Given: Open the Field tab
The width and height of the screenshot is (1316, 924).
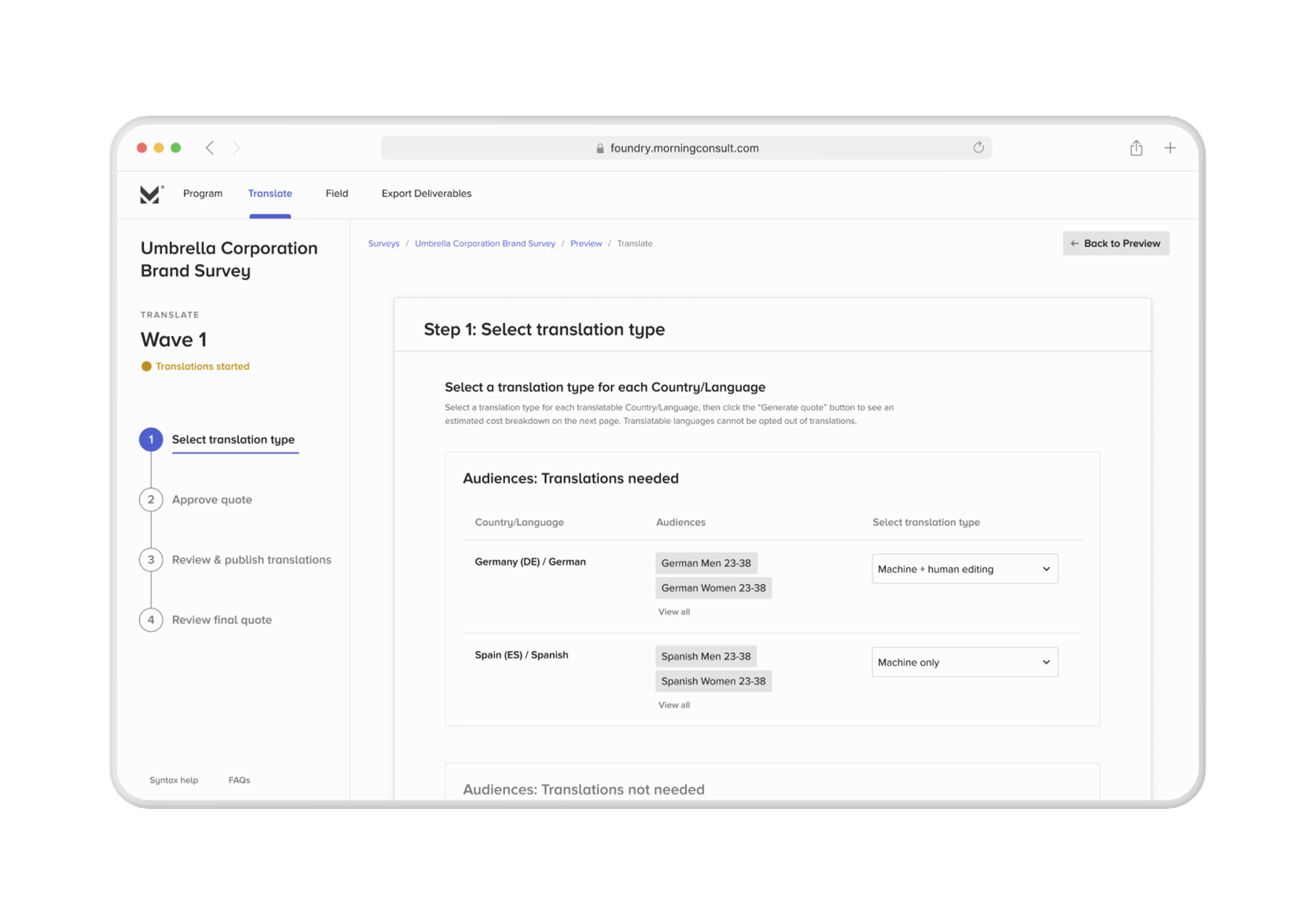Looking at the screenshot, I should 337,194.
